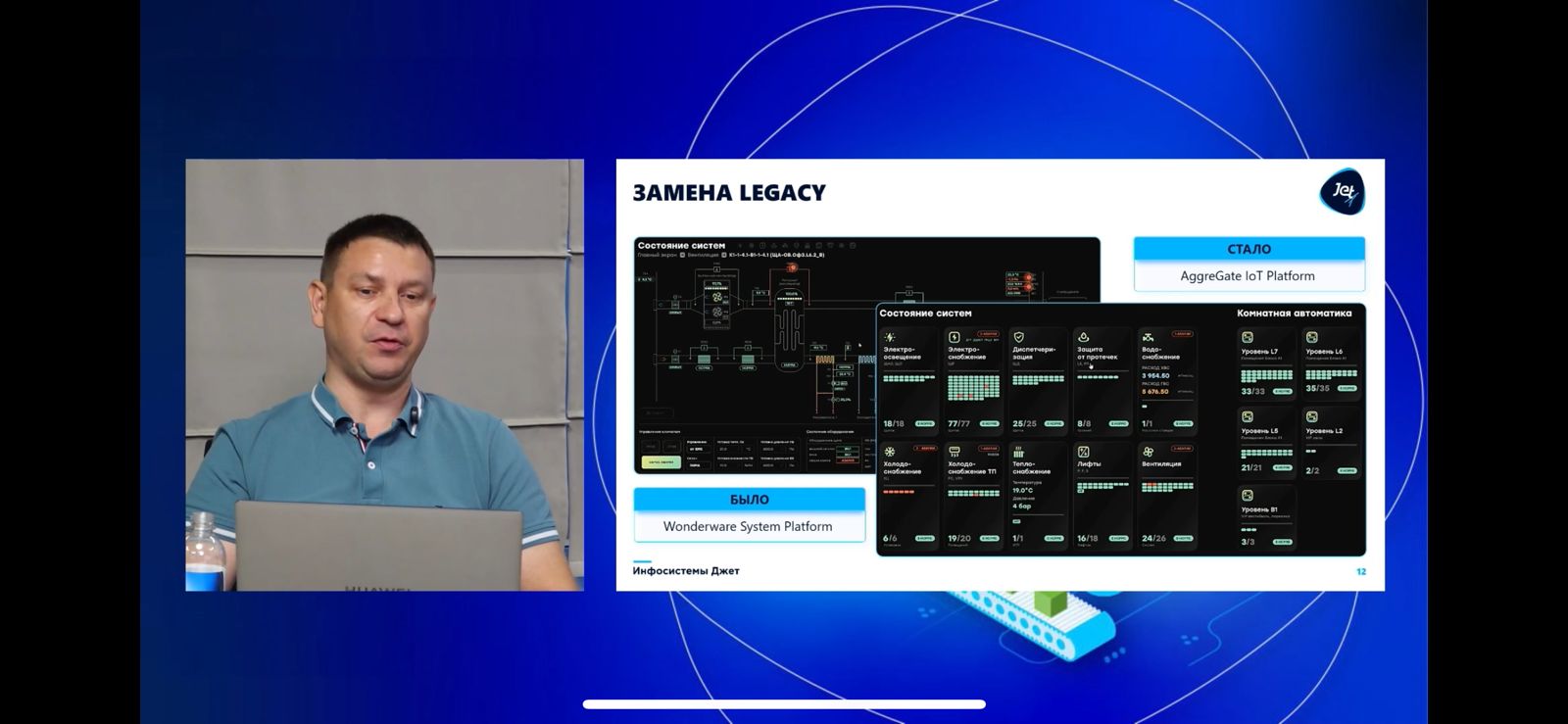Open the Водоснабжение card title
This screenshot has width=1568, height=724.
[1160, 353]
